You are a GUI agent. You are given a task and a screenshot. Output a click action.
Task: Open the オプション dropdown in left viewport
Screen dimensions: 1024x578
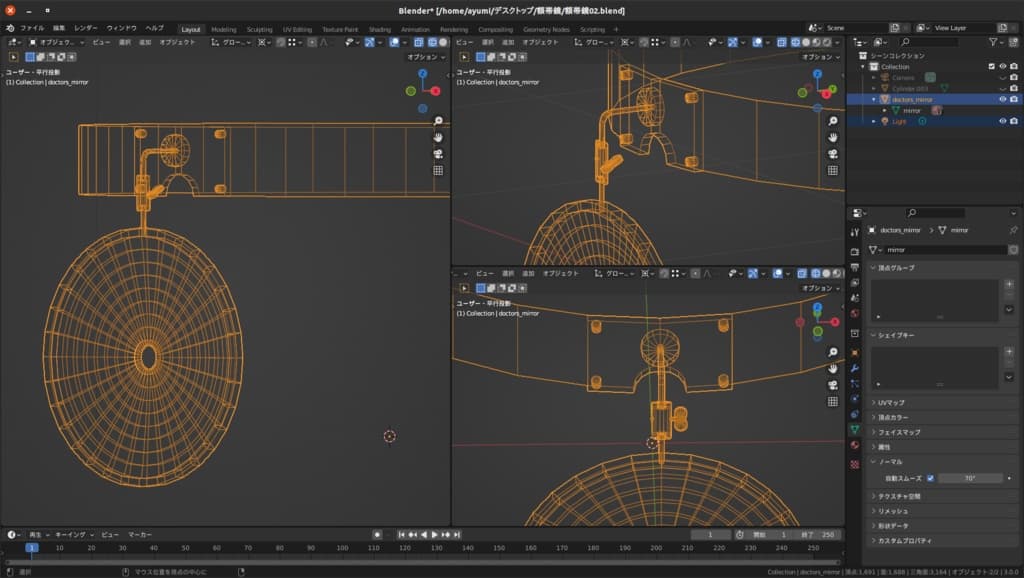pos(426,57)
